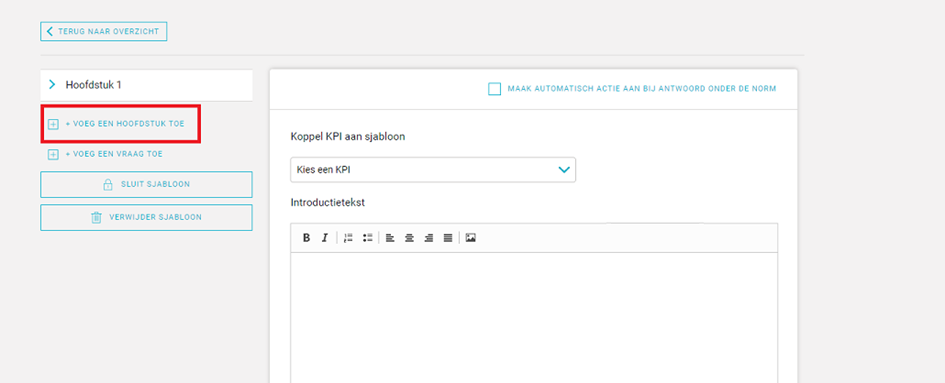Click Voeg een hoofdstuk toe link

(x=125, y=124)
